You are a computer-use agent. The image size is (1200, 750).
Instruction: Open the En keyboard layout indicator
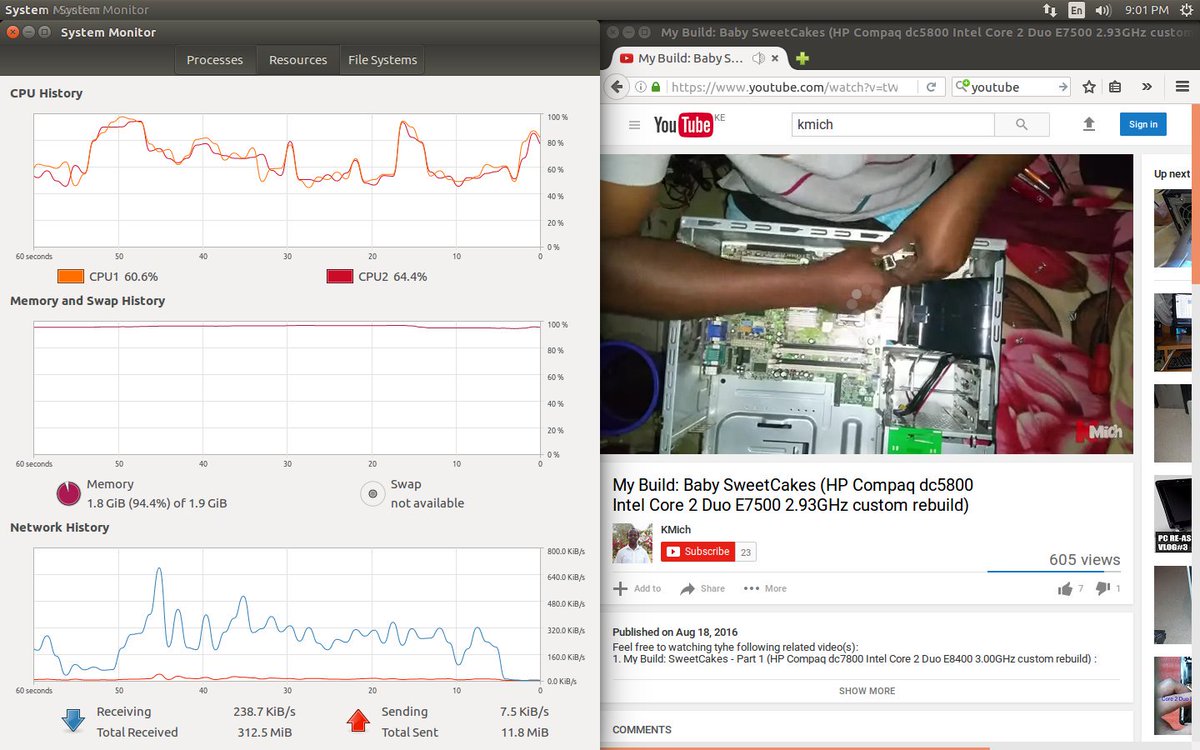click(1077, 10)
